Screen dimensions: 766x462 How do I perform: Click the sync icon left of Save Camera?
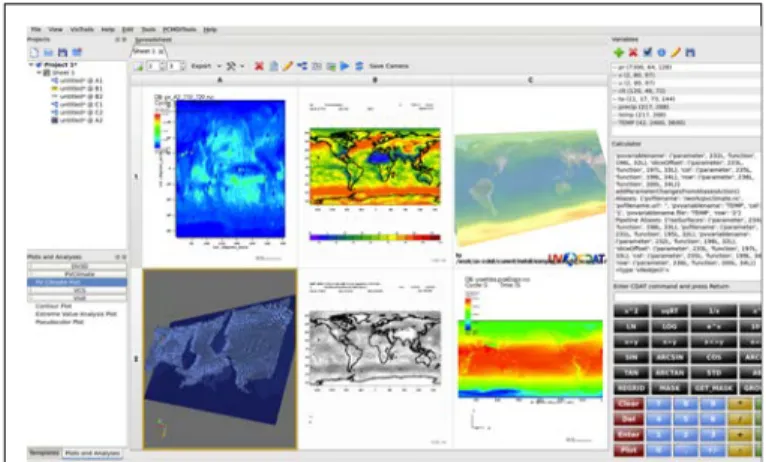(359, 66)
